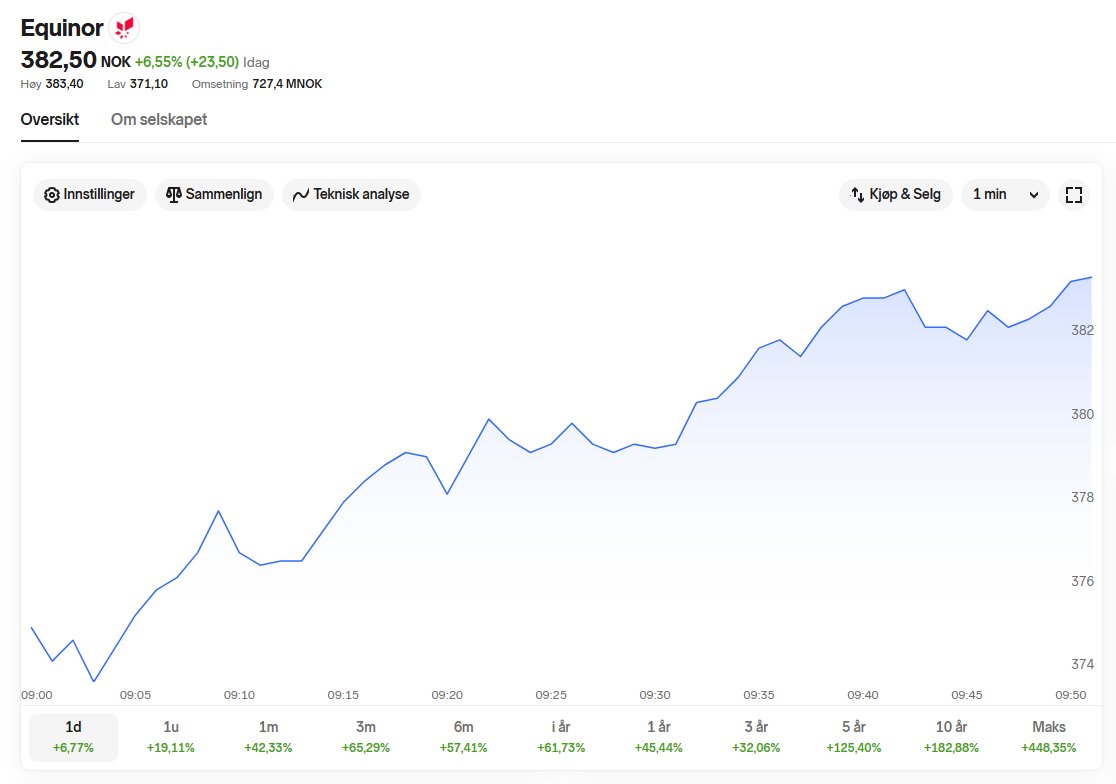Screen dimensions: 1116x784
Task: Click the 09:15 time axis label
Action: pyautogui.click(x=343, y=695)
